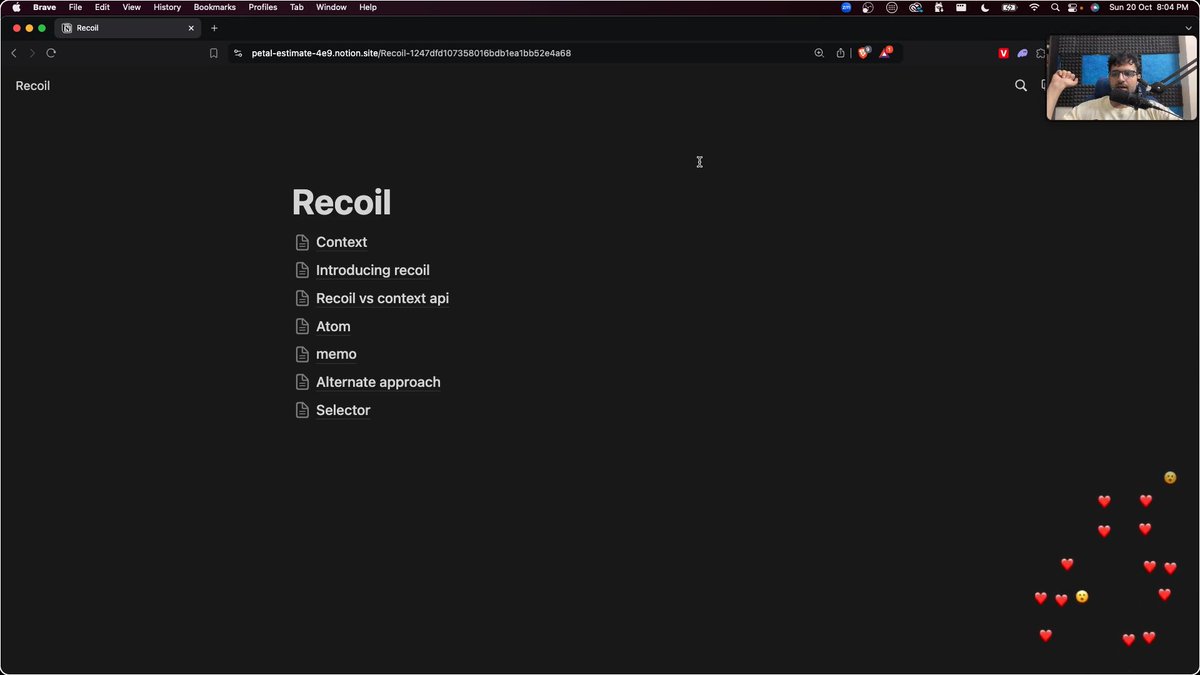Click the zoom magnifier in address bar

[819, 53]
